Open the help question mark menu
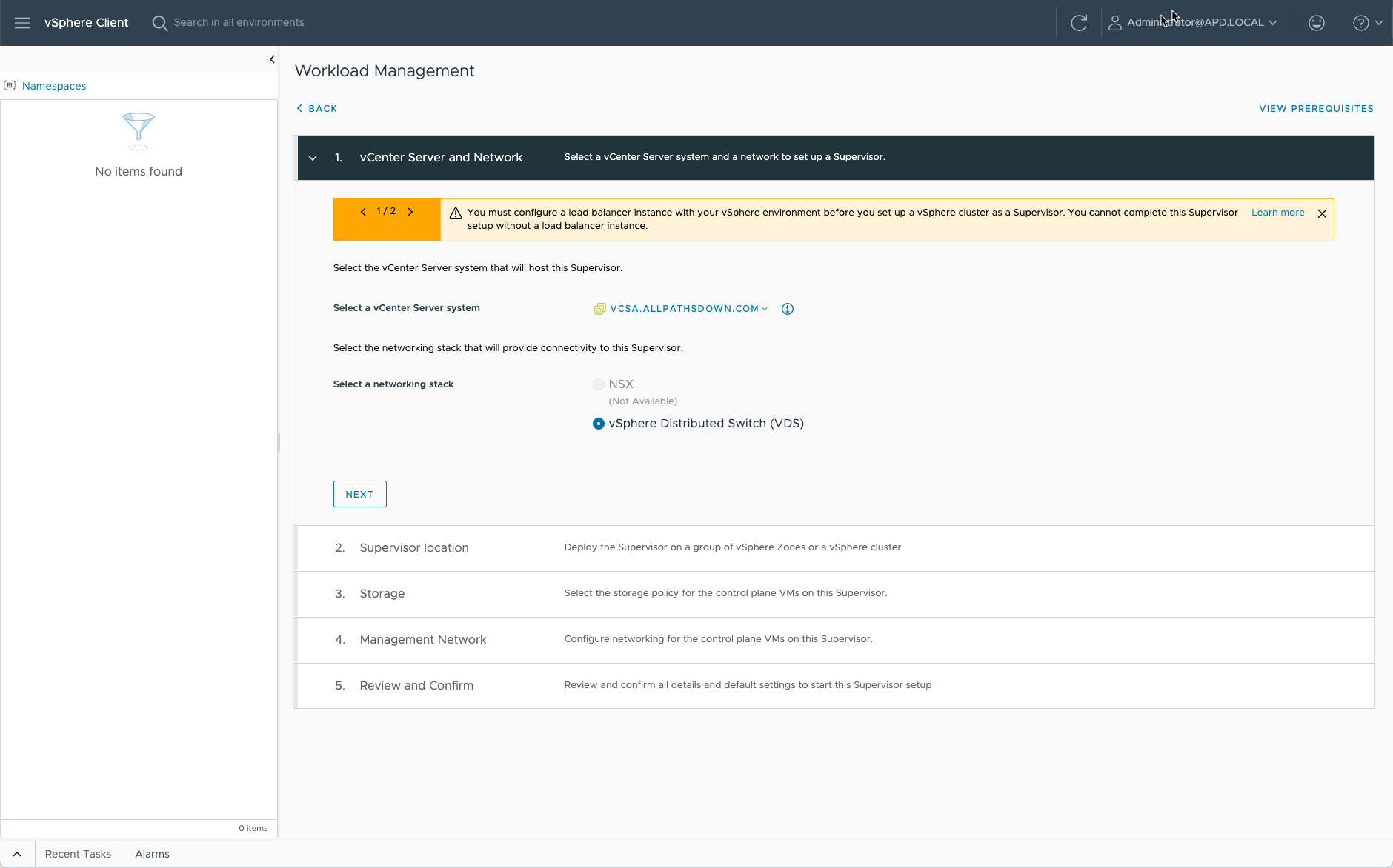The width and height of the screenshot is (1393, 868). (1366, 23)
